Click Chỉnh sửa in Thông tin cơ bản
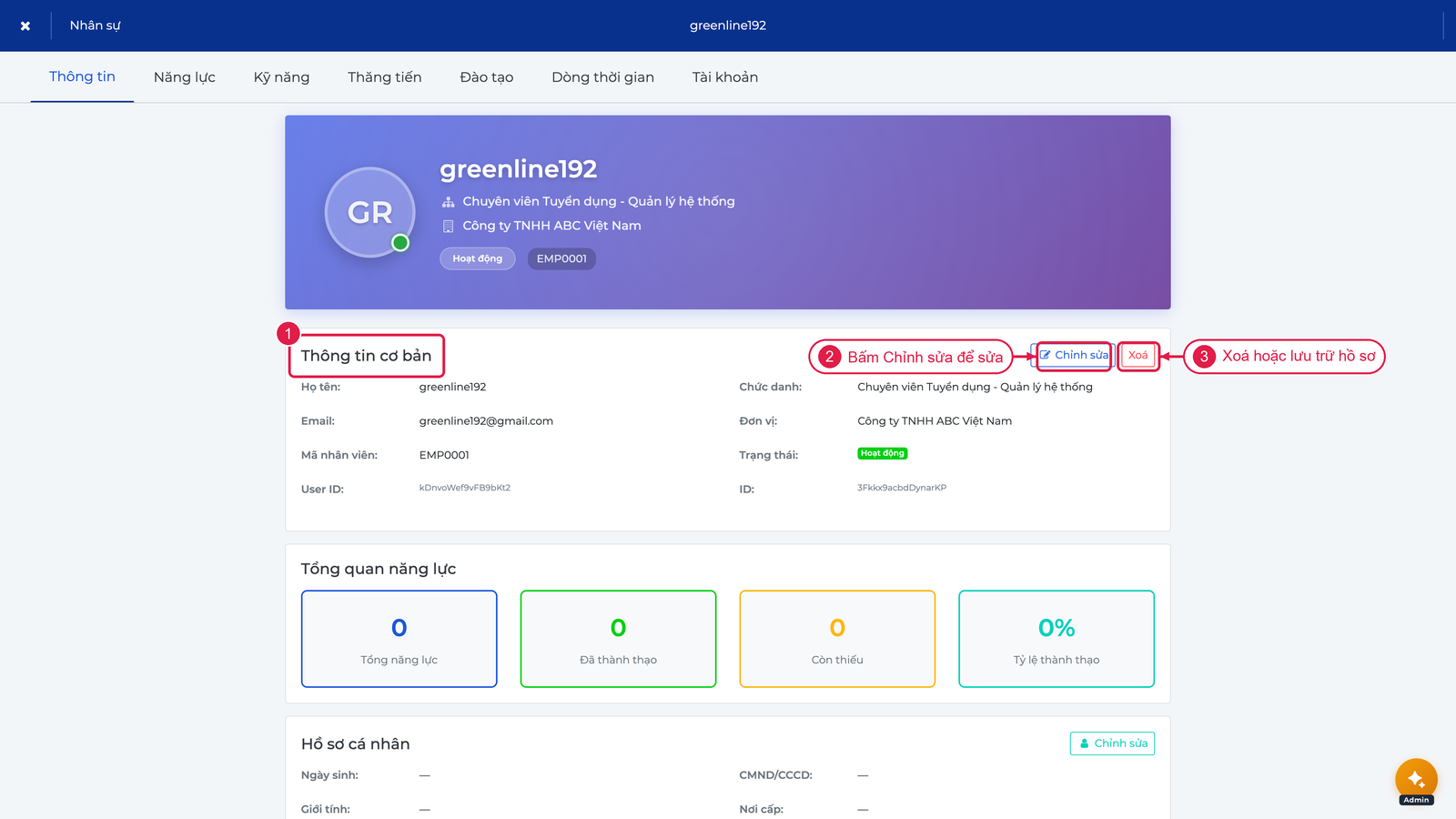 [x=1075, y=356]
